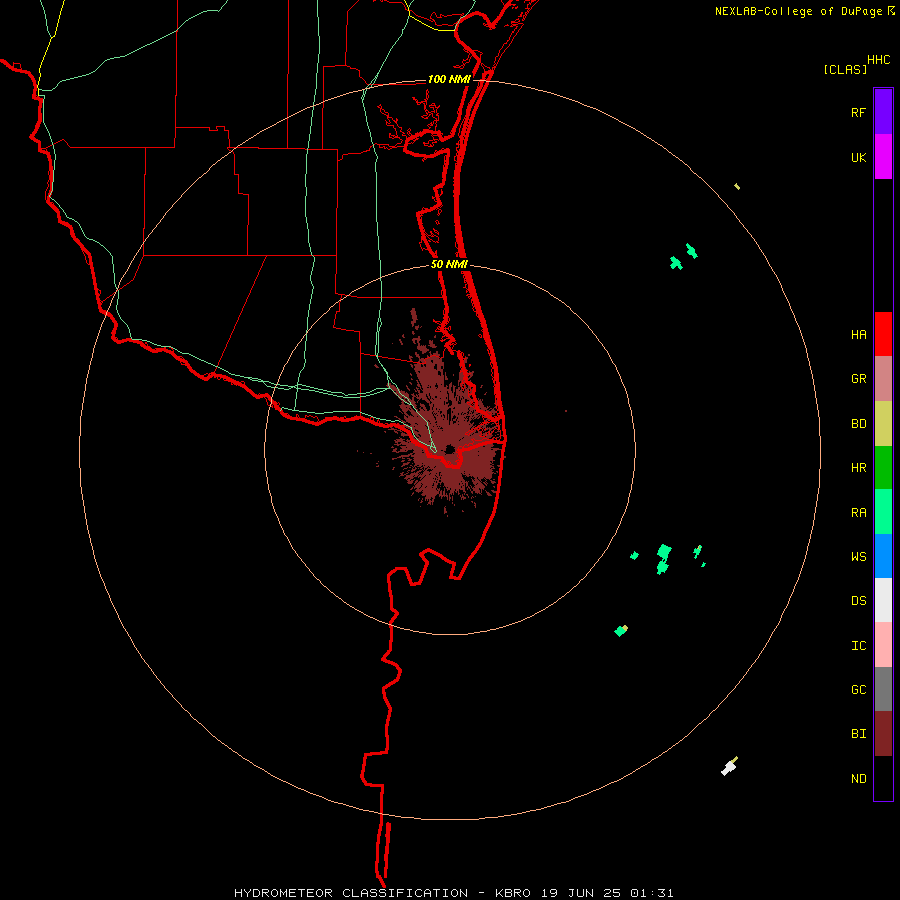Click the HA legend label

pyautogui.click(x=858, y=335)
